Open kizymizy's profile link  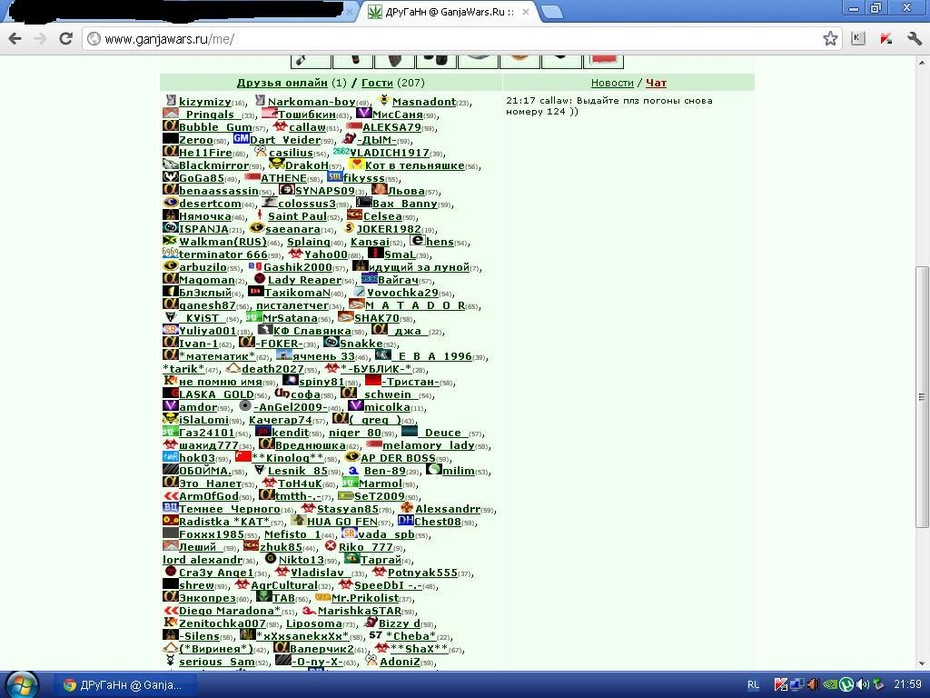[205, 101]
